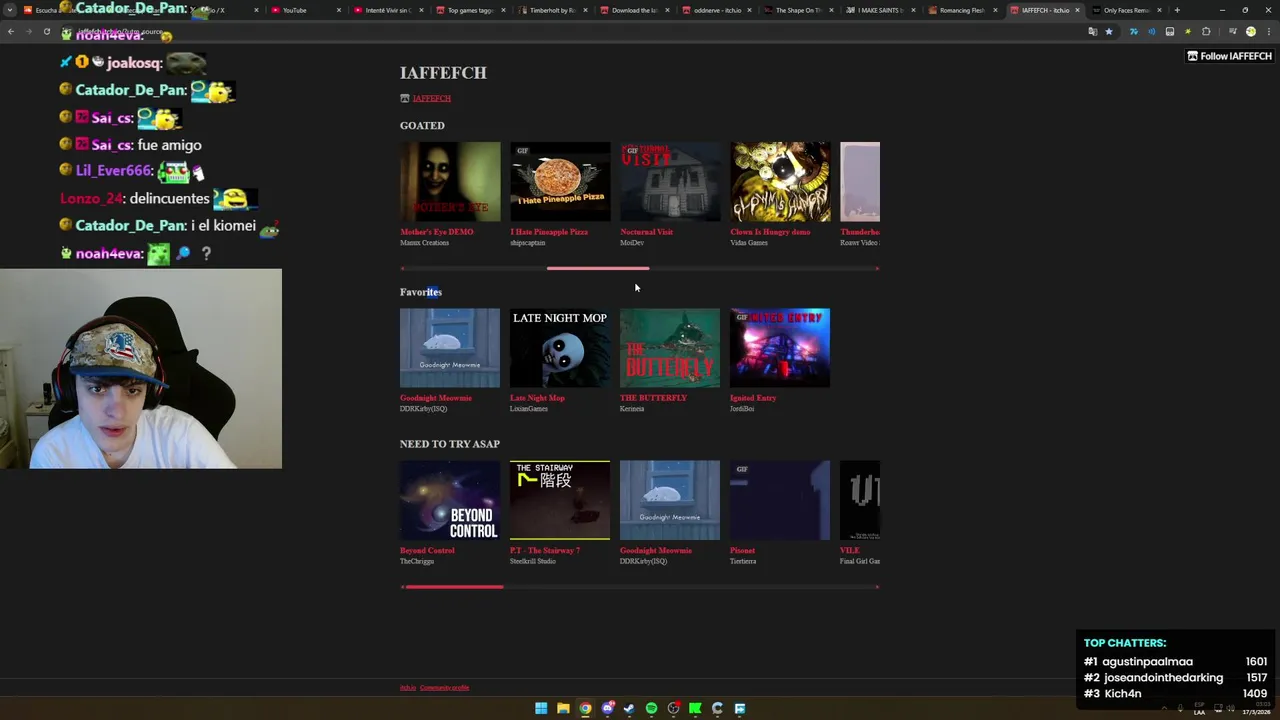Click the Steelkrill Studio author name
The image size is (1280, 720).
[533, 561]
